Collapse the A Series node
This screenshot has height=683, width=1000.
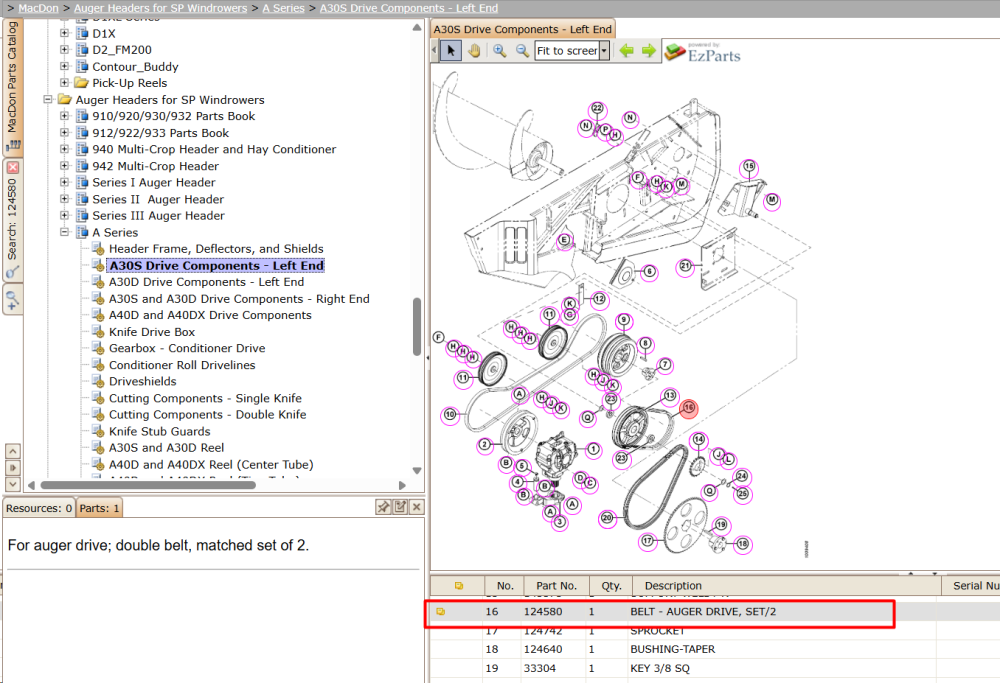pos(64,232)
